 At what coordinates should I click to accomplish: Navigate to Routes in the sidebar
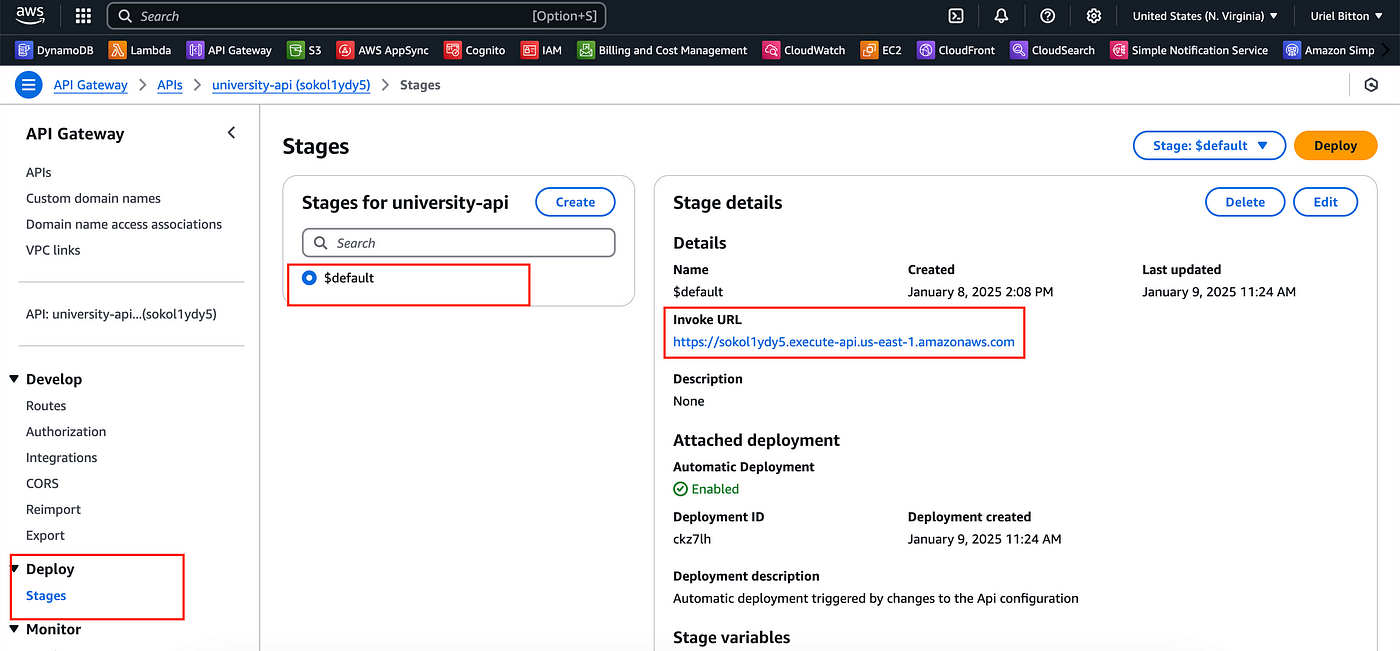coord(46,405)
